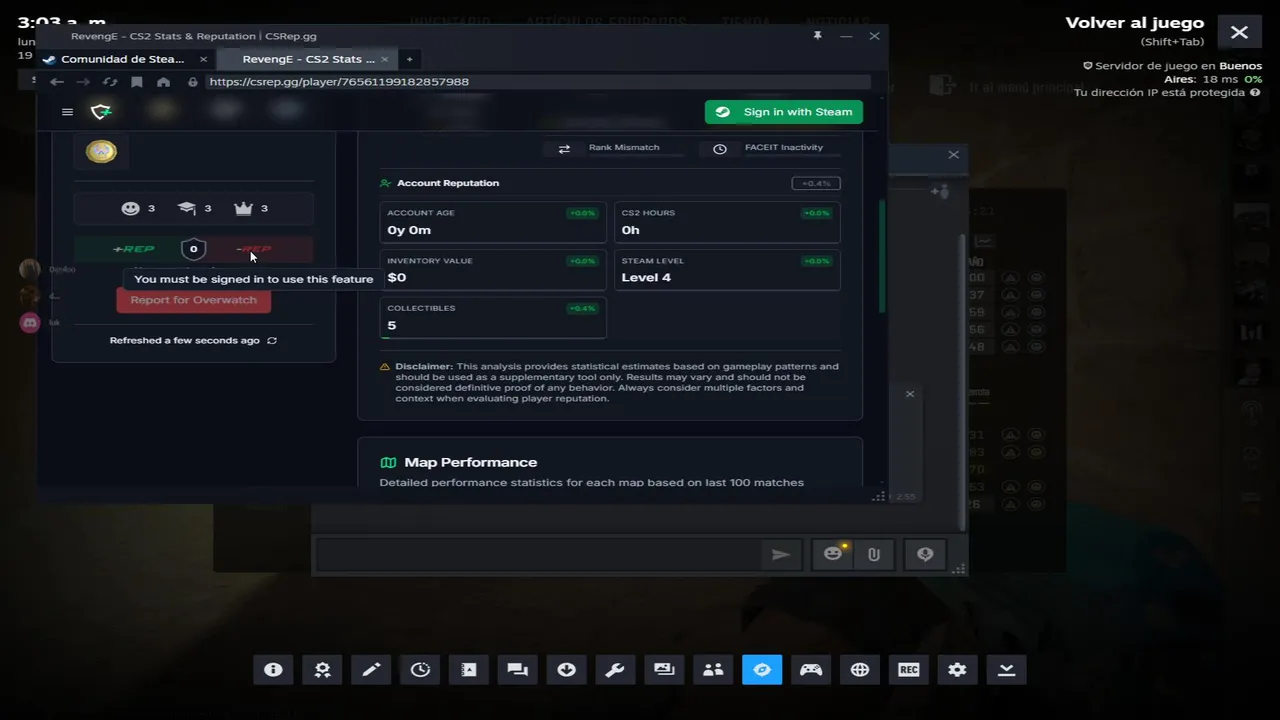Close the friends chat window

[953, 155]
